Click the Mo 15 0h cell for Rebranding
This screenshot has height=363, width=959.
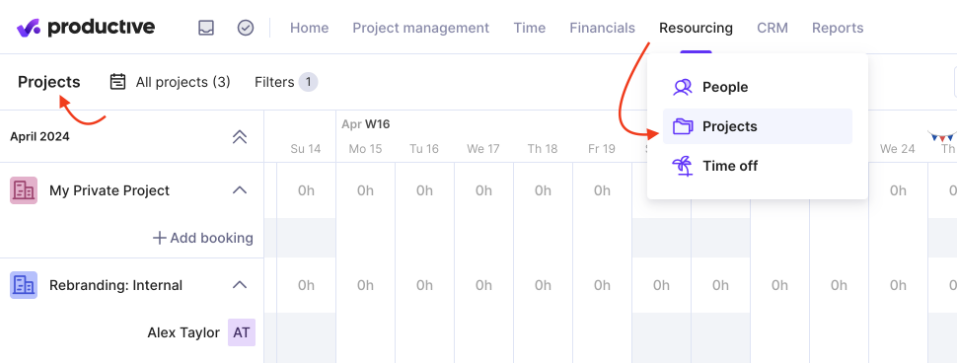pyautogui.click(x=365, y=285)
